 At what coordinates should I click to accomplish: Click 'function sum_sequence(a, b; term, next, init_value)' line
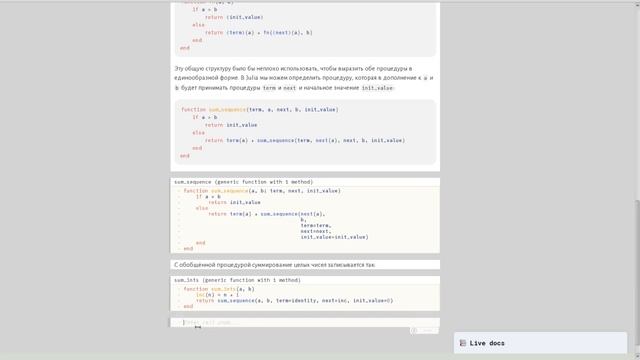point(262,191)
